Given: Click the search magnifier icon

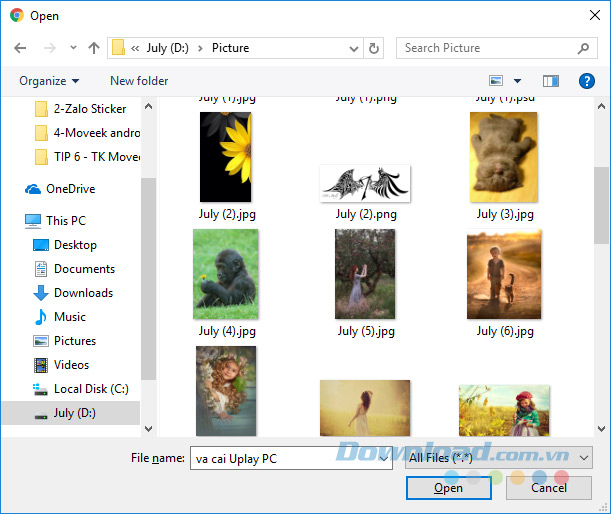Looking at the screenshot, I should (x=584, y=48).
